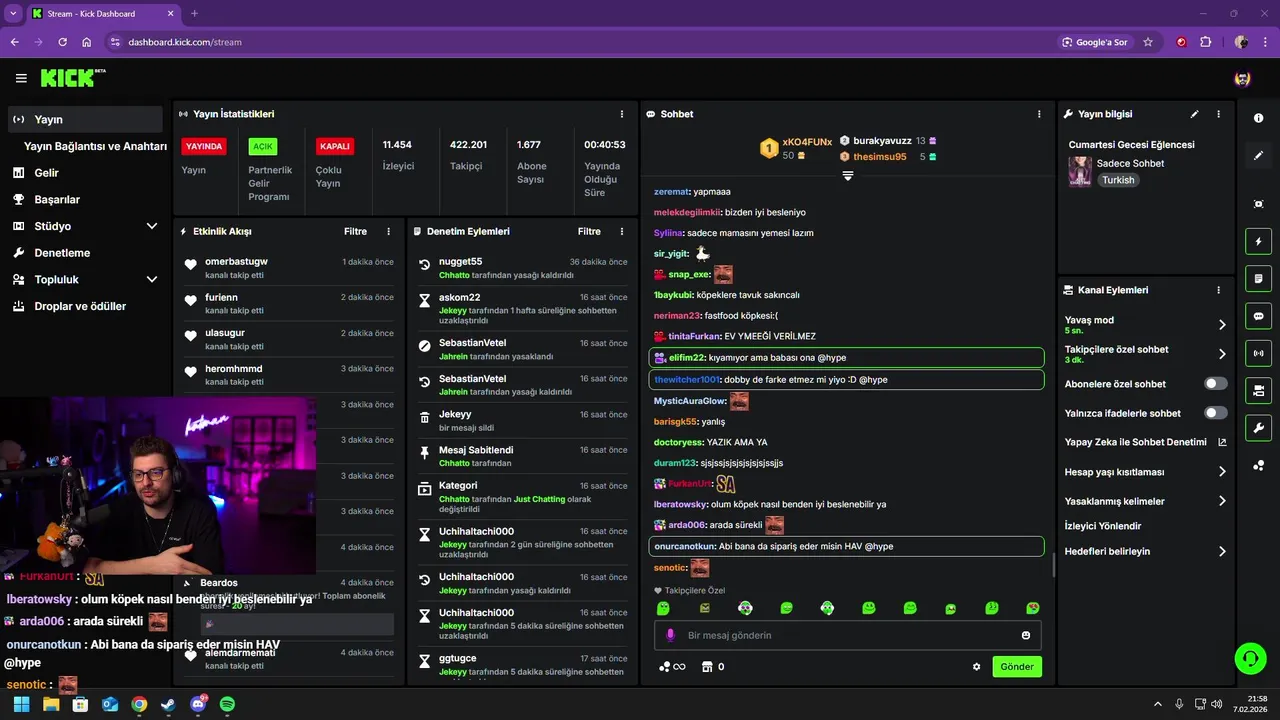Open Filtre in Etkinlik Akışı panel
The height and width of the screenshot is (720, 1280).
click(x=355, y=231)
